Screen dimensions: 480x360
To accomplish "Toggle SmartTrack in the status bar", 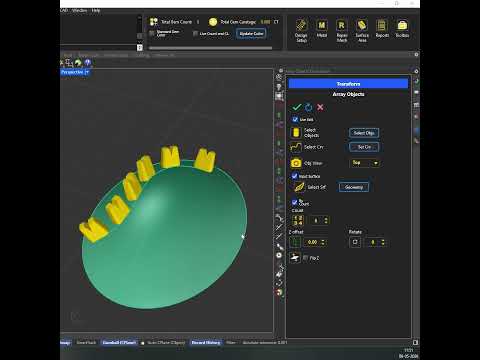I will pos(86,342).
